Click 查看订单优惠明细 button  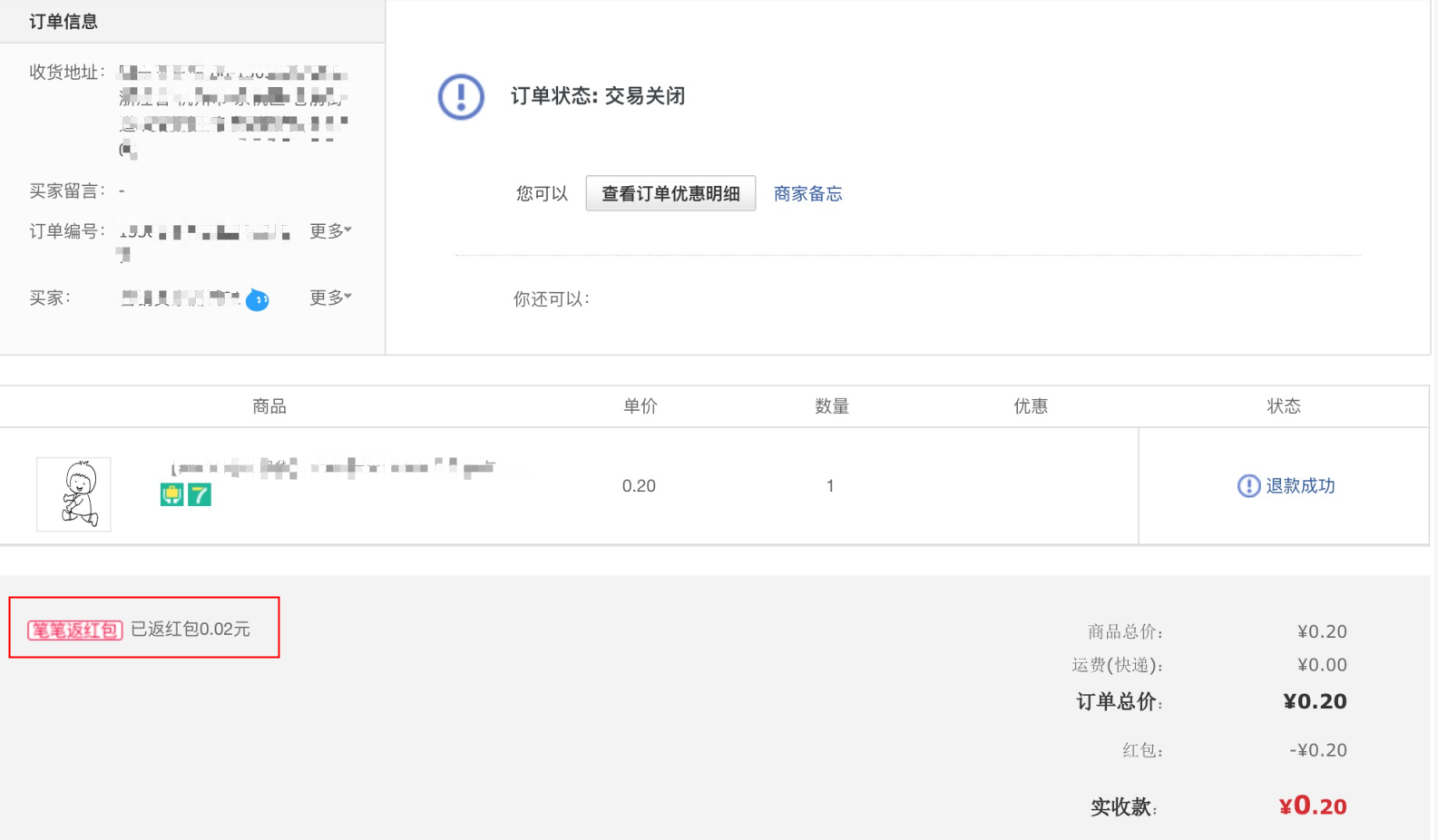pos(670,193)
